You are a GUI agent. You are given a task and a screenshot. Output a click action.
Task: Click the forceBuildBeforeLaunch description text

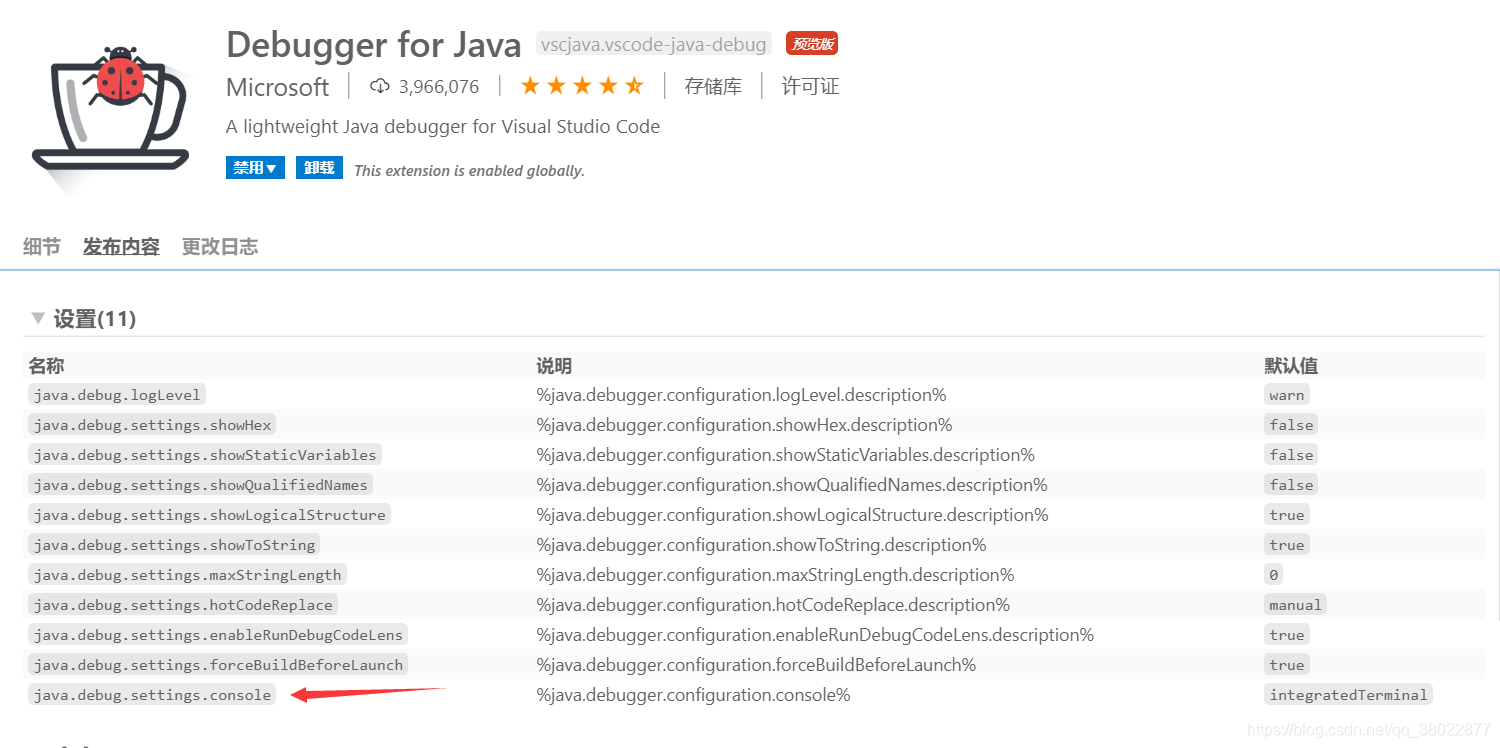pos(756,665)
